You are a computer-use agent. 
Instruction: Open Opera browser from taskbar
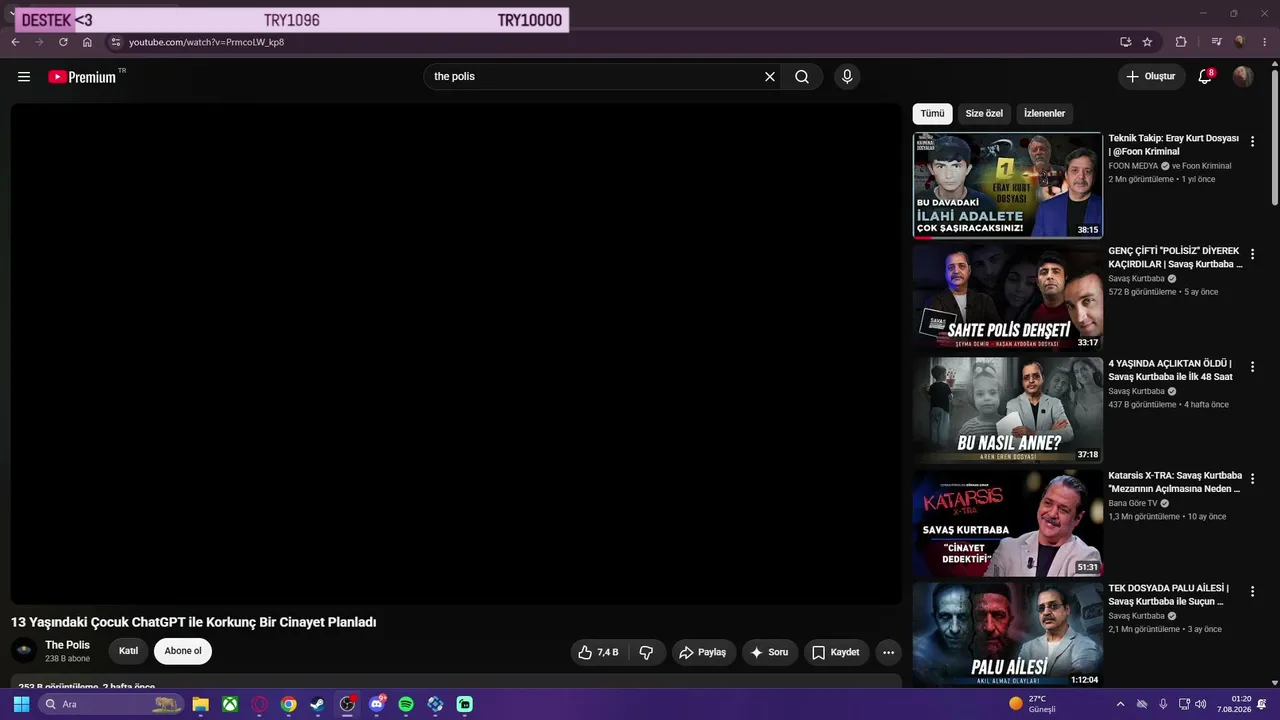[x=259, y=704]
